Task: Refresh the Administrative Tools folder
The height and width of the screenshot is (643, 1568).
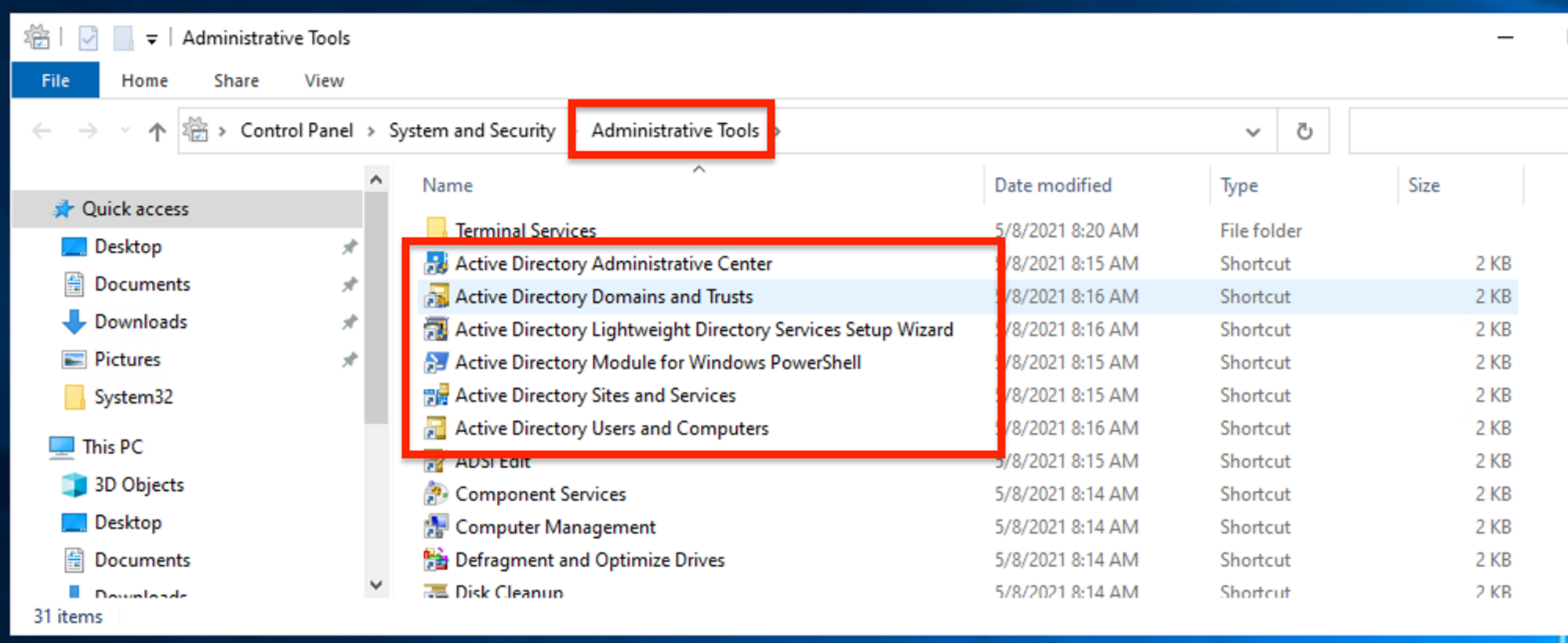Action: (1304, 131)
